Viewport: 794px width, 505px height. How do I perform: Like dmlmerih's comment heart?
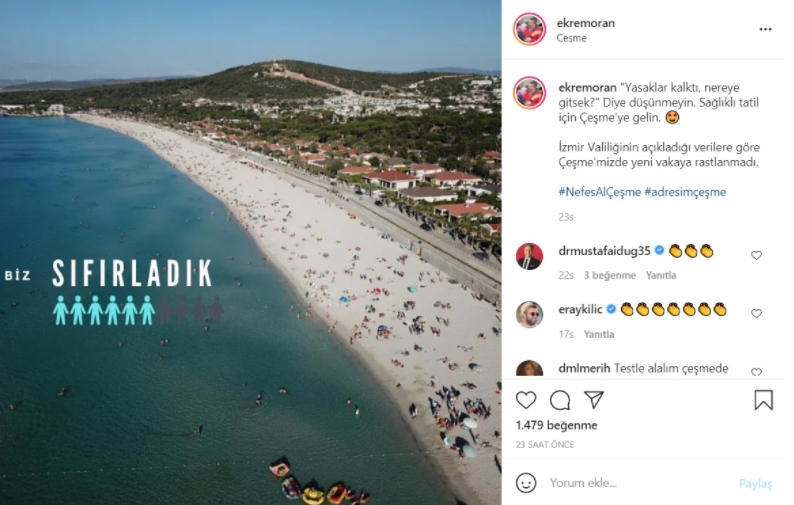coord(756,372)
